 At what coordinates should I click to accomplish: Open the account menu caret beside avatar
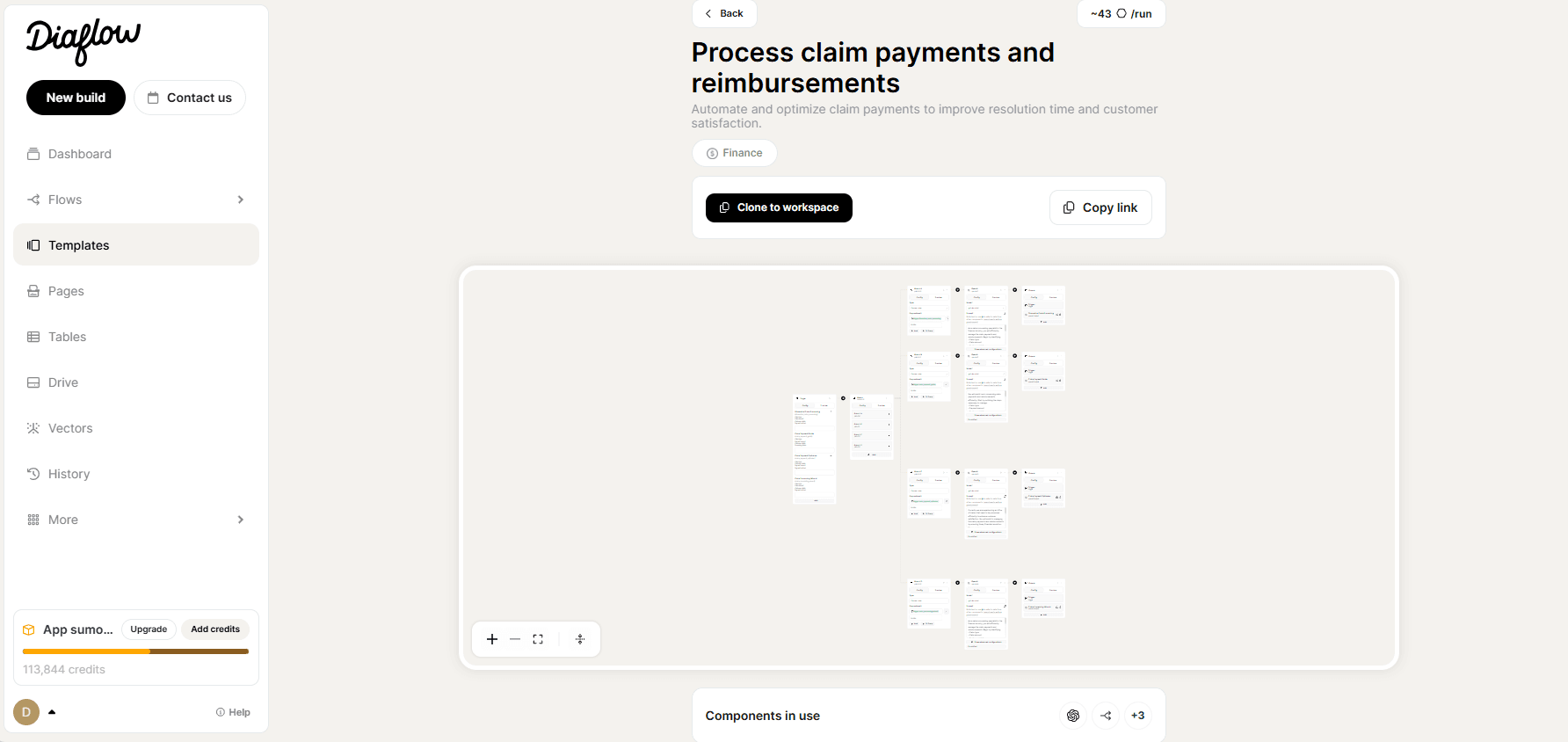click(x=52, y=712)
